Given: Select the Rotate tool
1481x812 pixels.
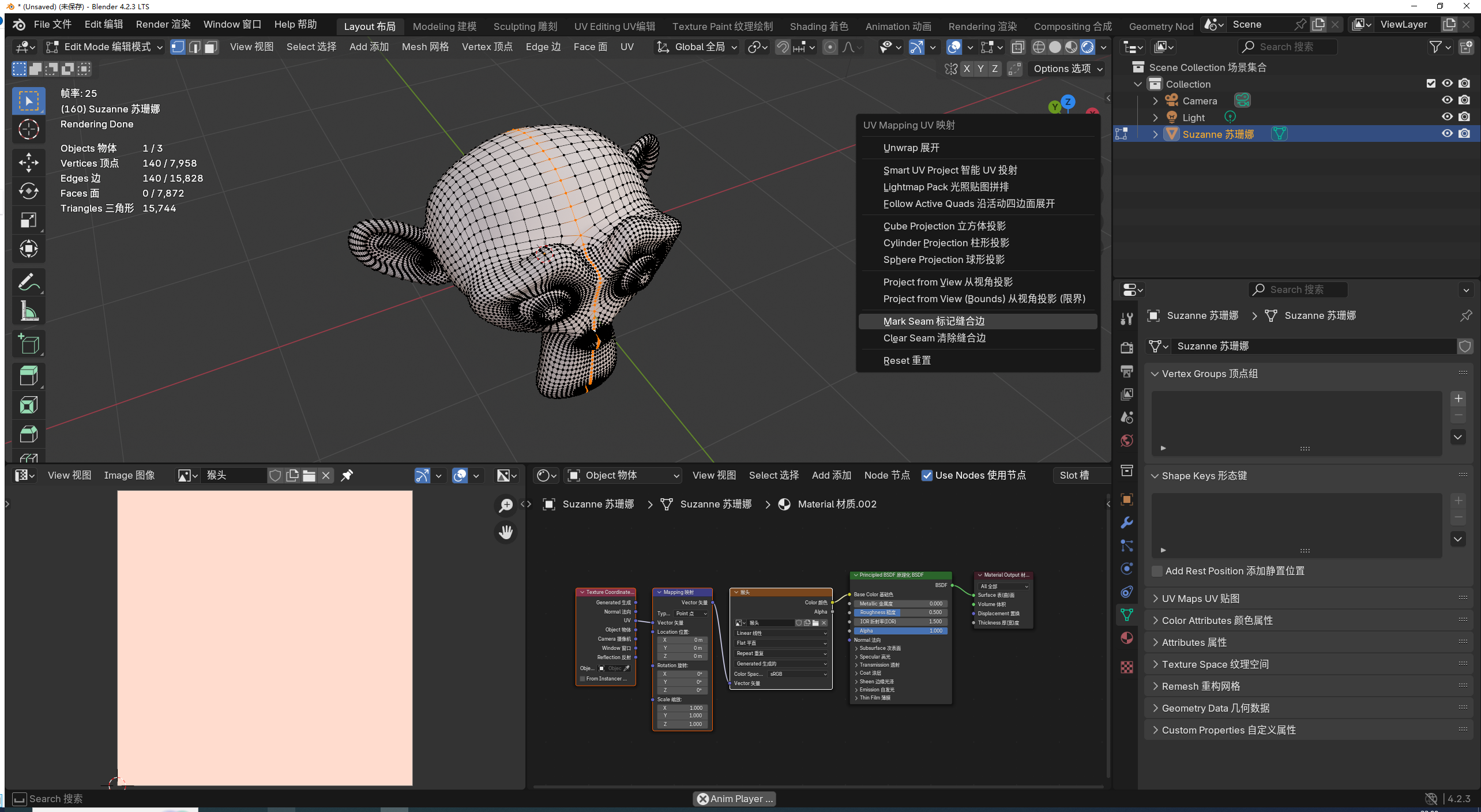Looking at the screenshot, I should [x=28, y=191].
